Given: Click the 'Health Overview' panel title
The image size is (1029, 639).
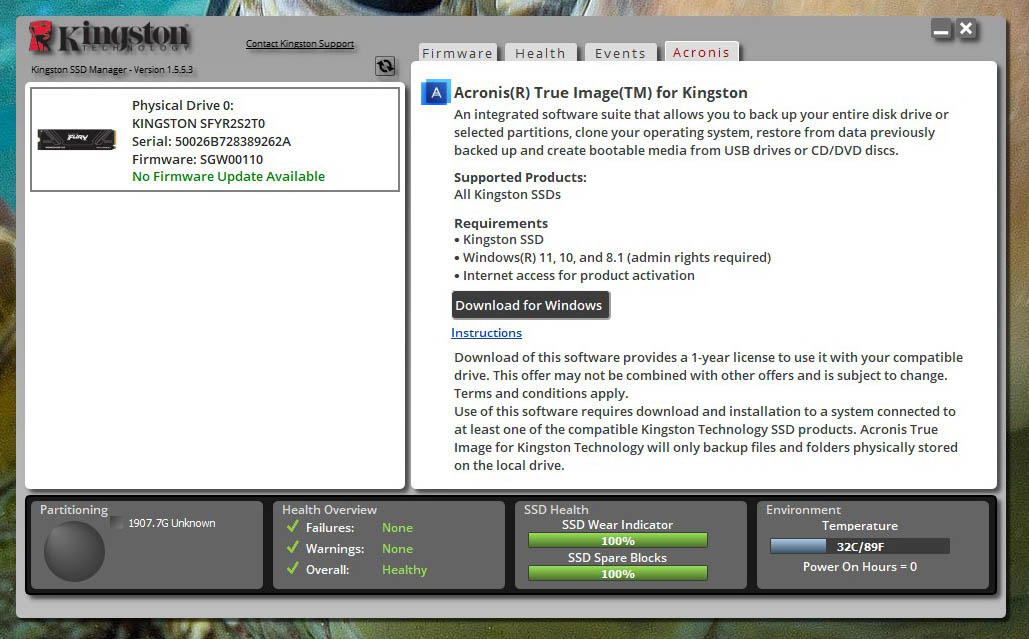Looking at the screenshot, I should coord(329,510).
